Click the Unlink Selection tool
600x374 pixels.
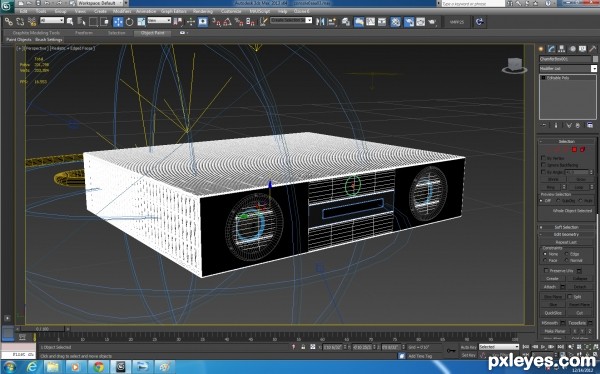point(20,22)
